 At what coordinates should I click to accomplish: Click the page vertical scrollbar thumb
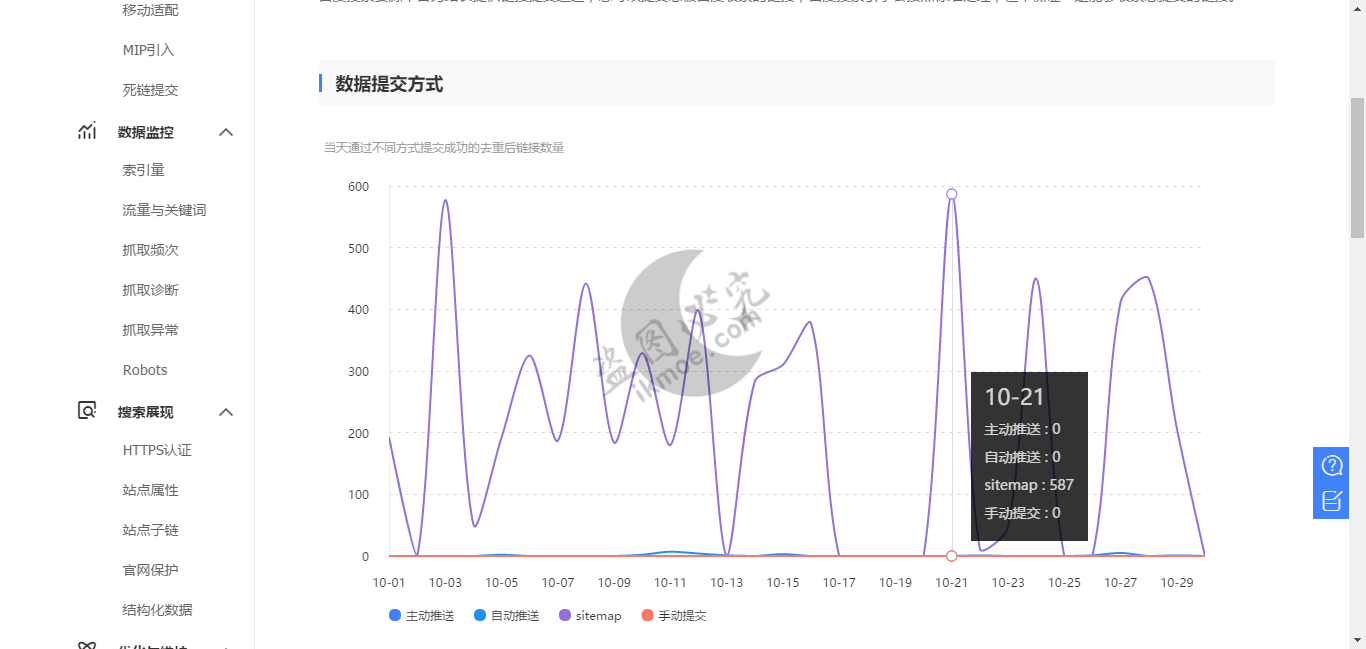click(1357, 168)
